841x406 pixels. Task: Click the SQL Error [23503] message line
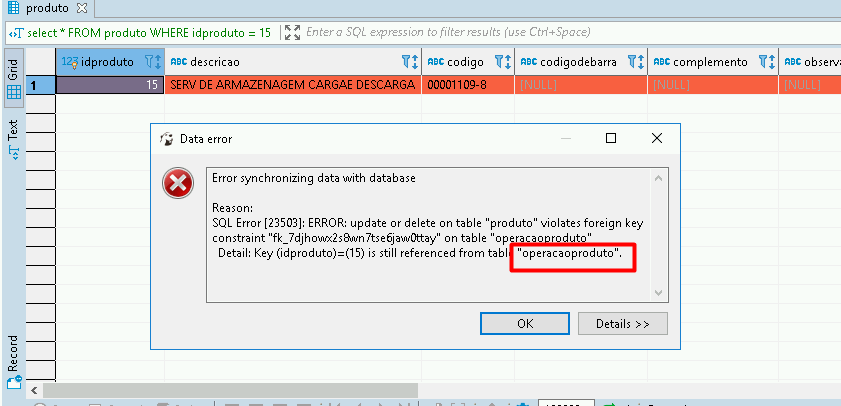(427, 223)
